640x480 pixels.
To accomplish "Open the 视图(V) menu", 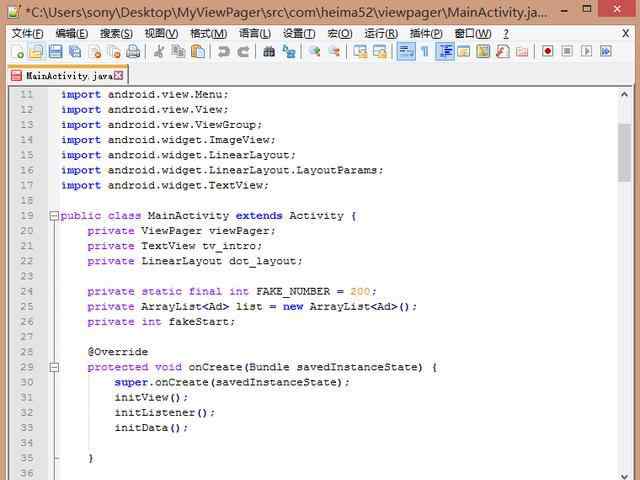I will [161, 33].
